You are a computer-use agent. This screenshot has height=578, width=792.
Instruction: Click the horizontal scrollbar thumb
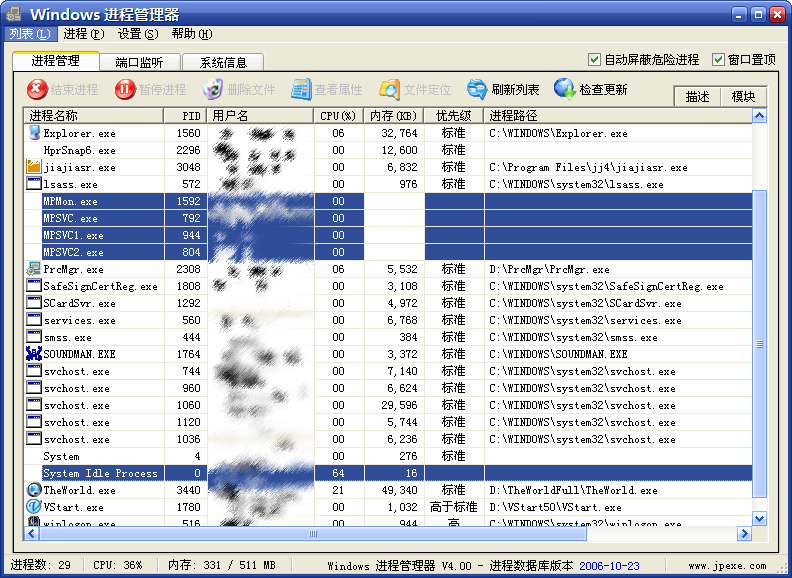(x=313, y=533)
